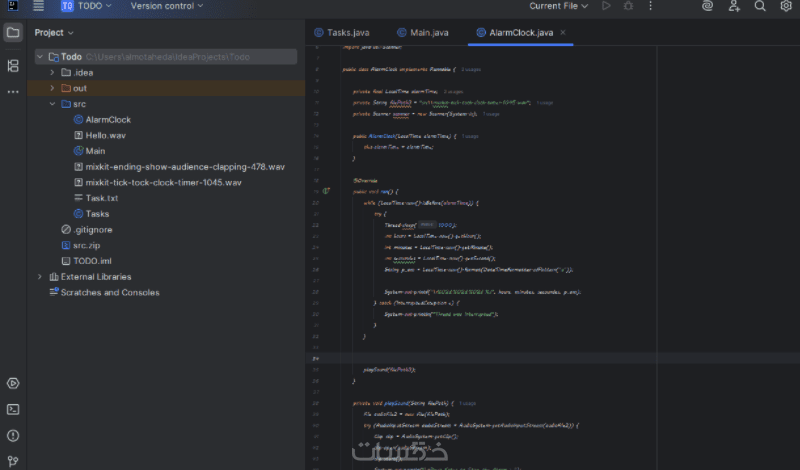The height and width of the screenshot is (470, 800).
Task: Open the Terminal tool window
Action: [13, 409]
